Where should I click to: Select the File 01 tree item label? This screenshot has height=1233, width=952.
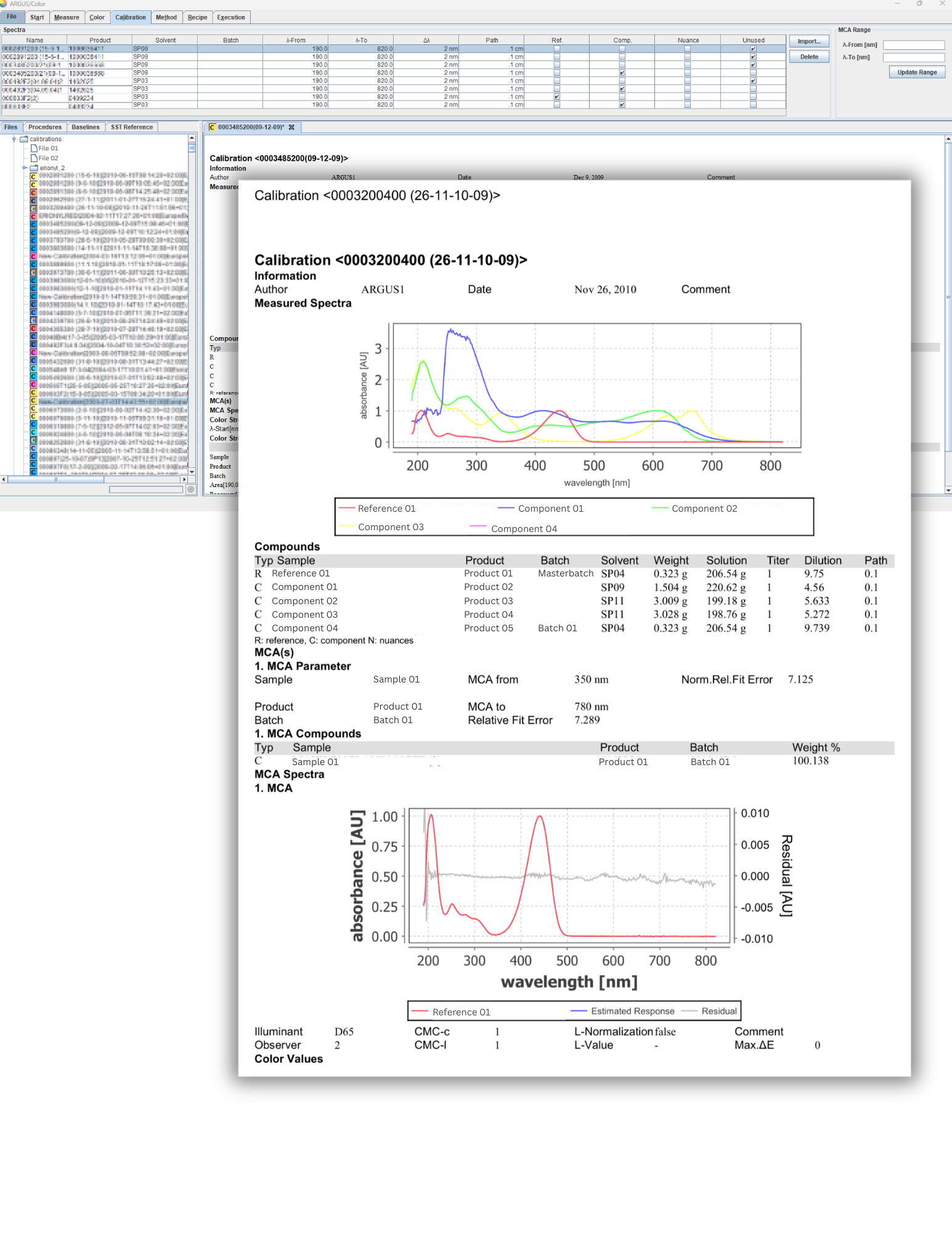(x=48, y=149)
